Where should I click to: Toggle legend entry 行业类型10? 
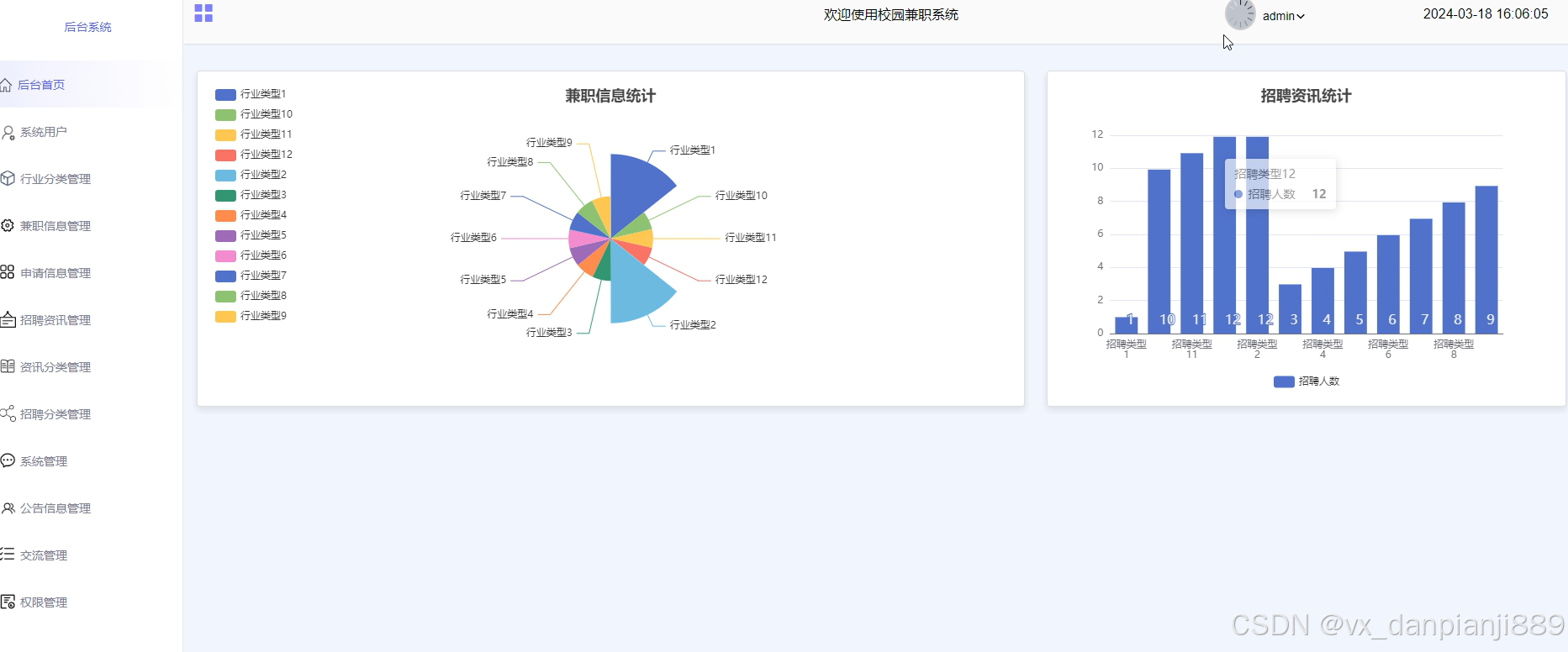(254, 114)
